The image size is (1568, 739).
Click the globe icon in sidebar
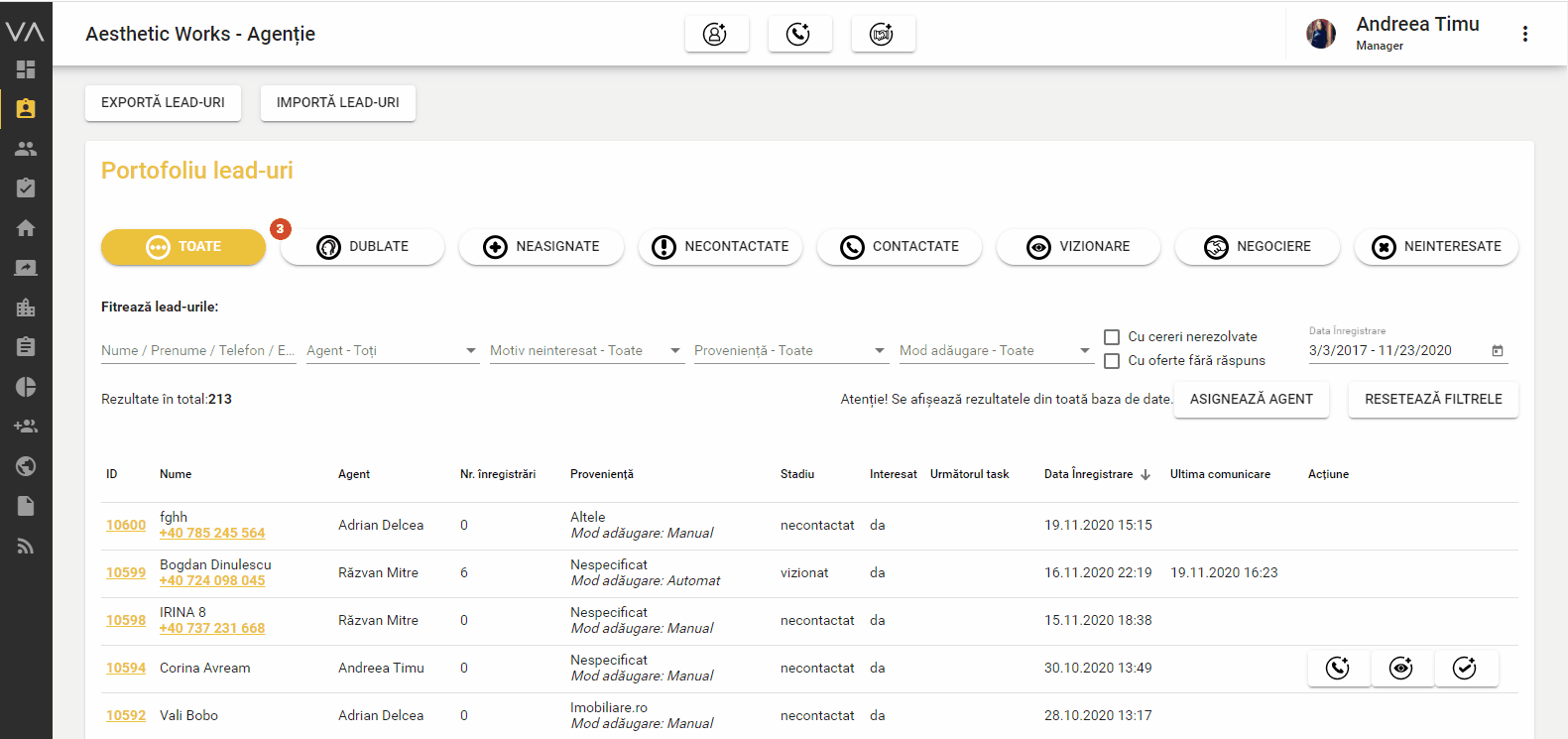pyautogui.click(x=26, y=466)
